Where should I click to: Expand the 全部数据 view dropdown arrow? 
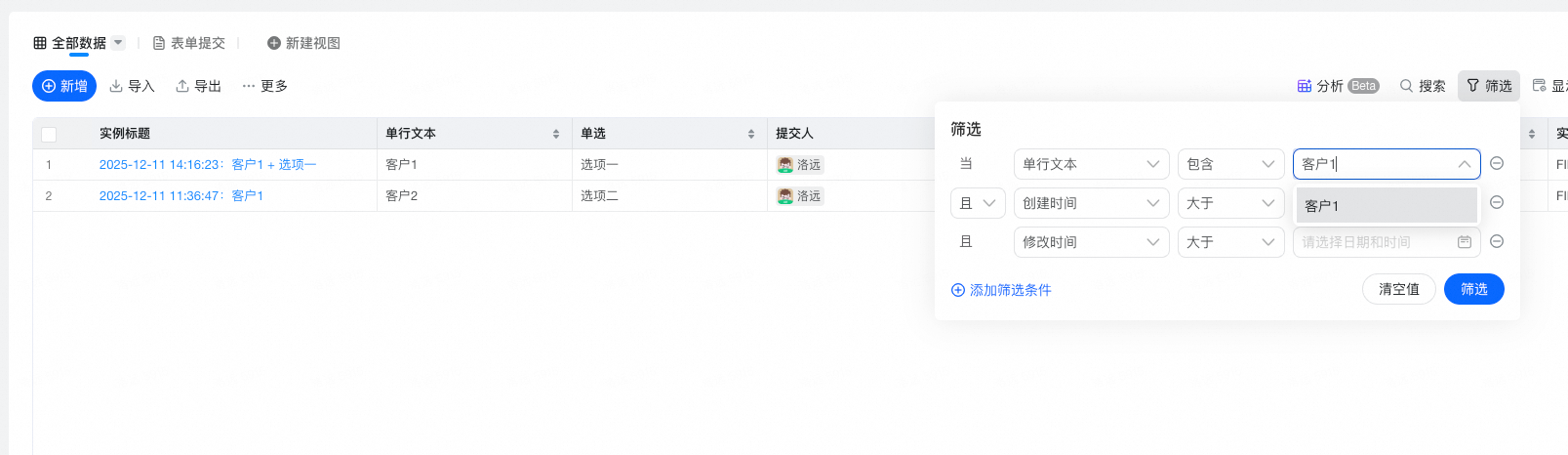(118, 43)
